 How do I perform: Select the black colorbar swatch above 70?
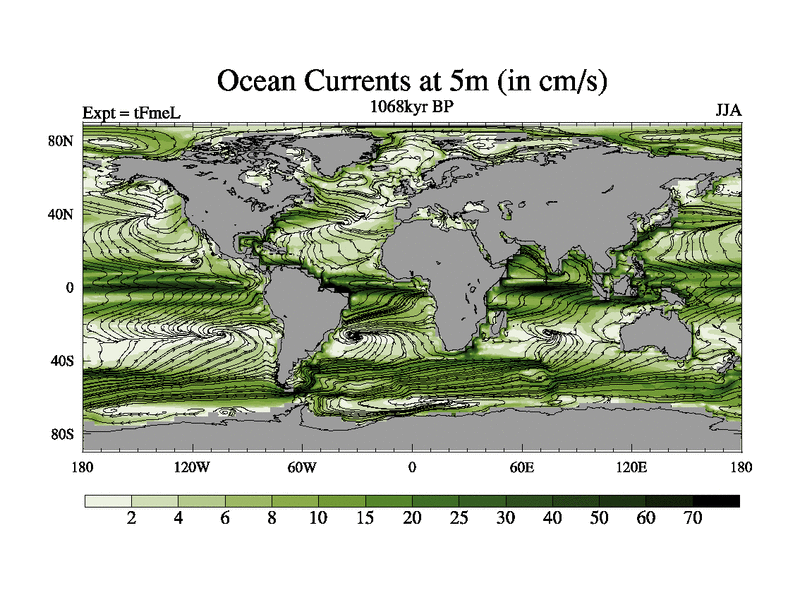tap(716, 501)
